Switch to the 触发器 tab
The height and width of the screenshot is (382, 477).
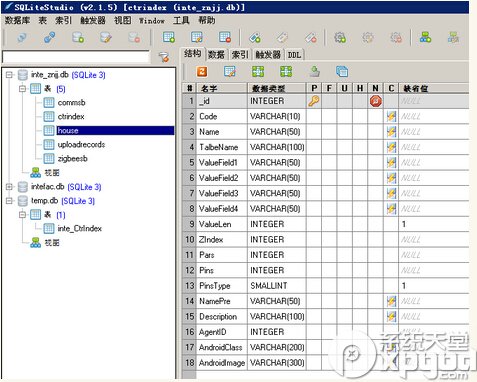pyautogui.click(x=268, y=55)
